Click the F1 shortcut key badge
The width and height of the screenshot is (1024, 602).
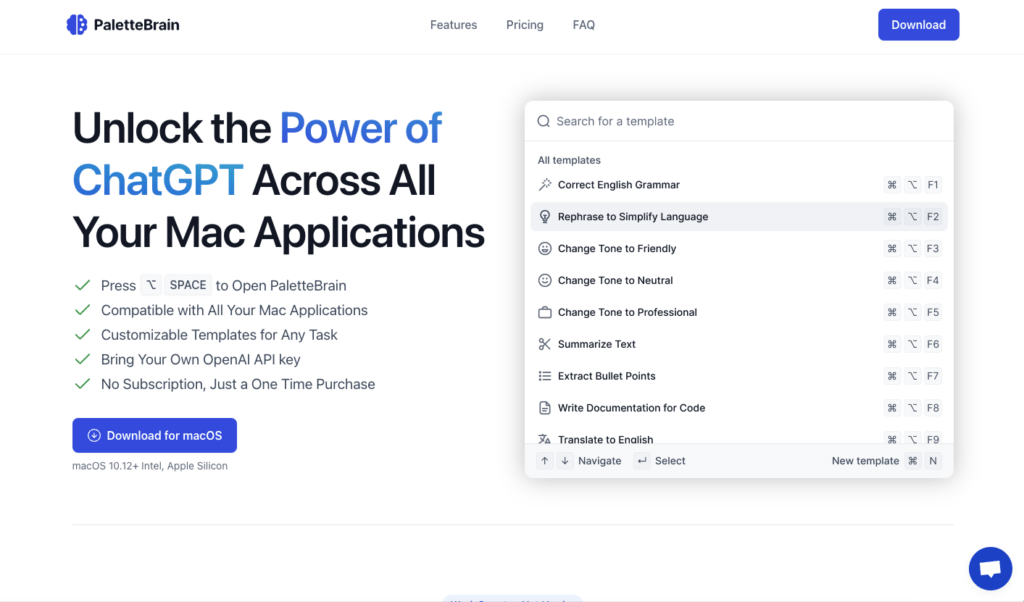[x=933, y=185]
